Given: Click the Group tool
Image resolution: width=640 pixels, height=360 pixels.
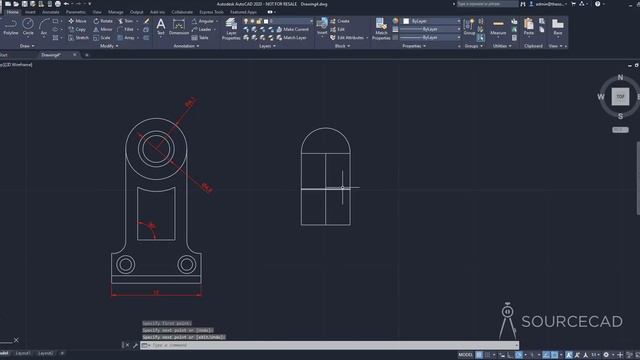Looking at the screenshot, I should (x=469, y=27).
